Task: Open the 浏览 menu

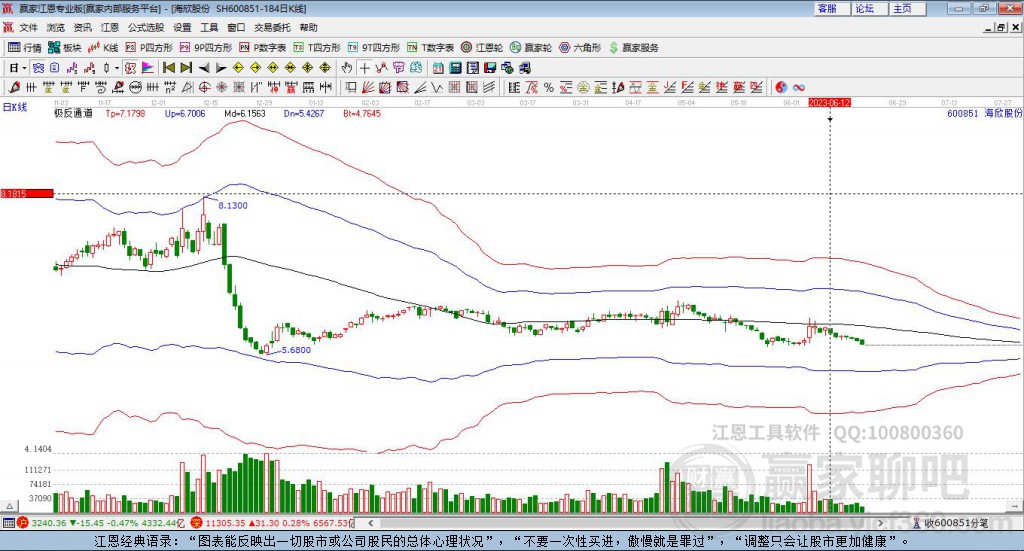Action: pyautogui.click(x=56, y=27)
